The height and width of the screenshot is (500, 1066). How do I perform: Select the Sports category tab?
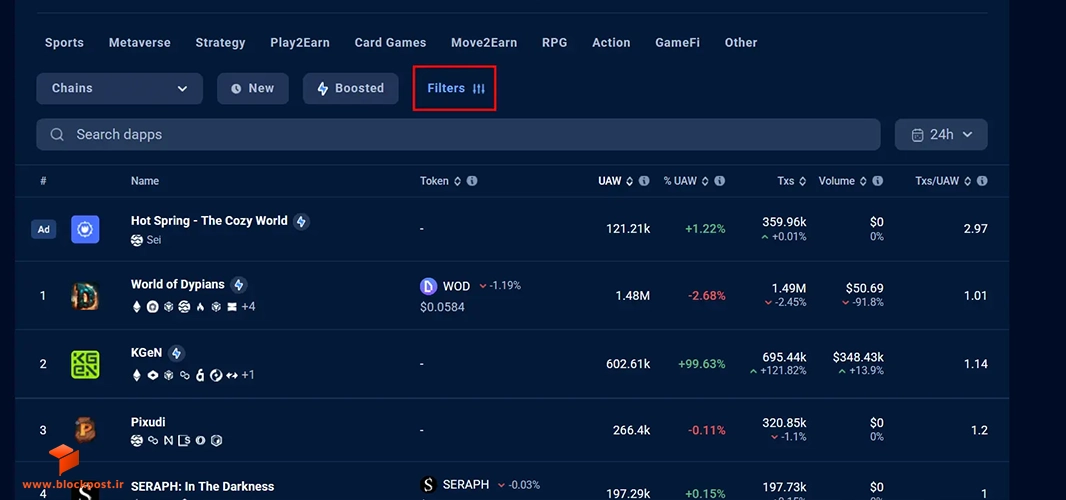point(65,42)
